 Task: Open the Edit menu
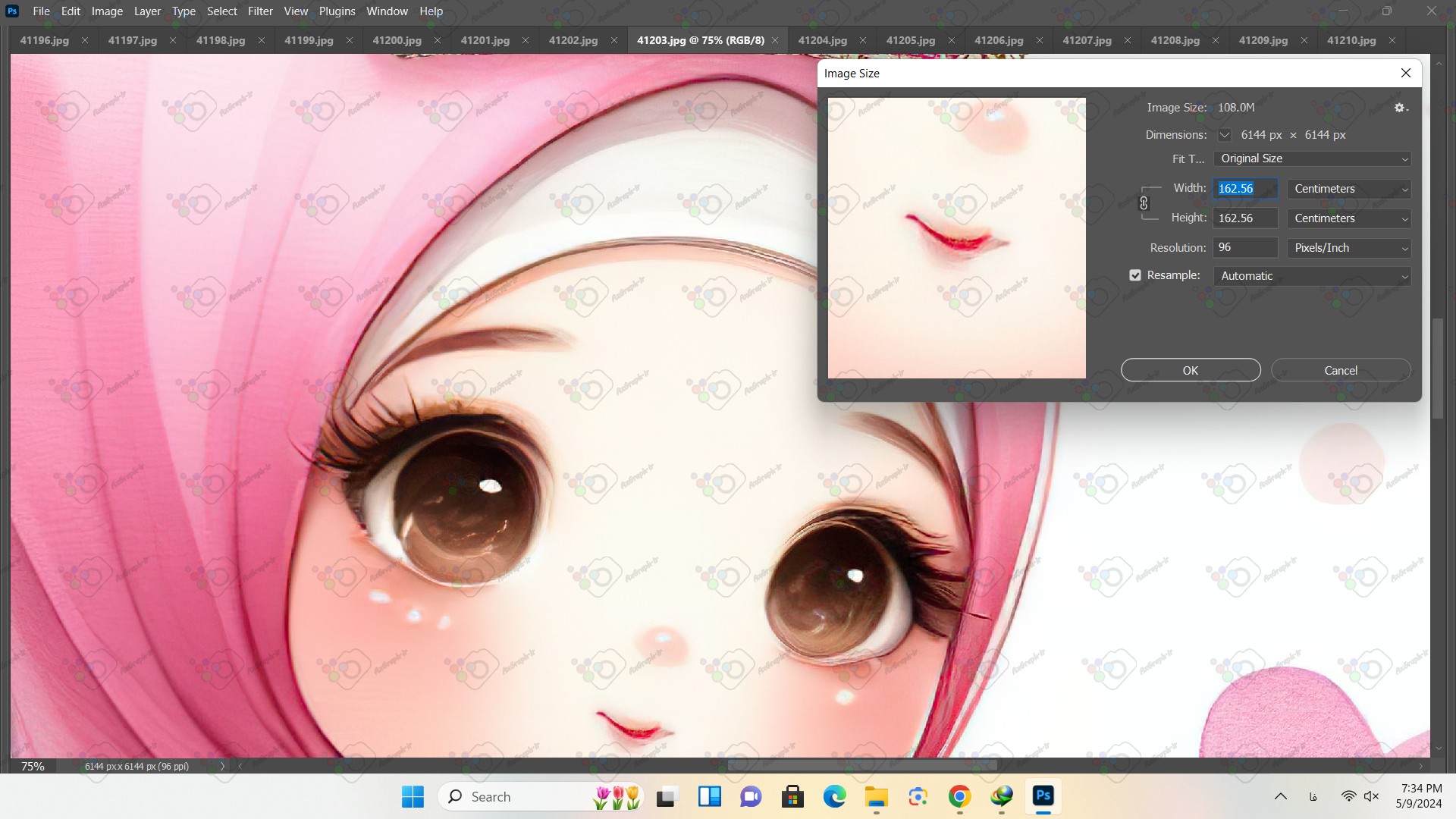tap(71, 11)
